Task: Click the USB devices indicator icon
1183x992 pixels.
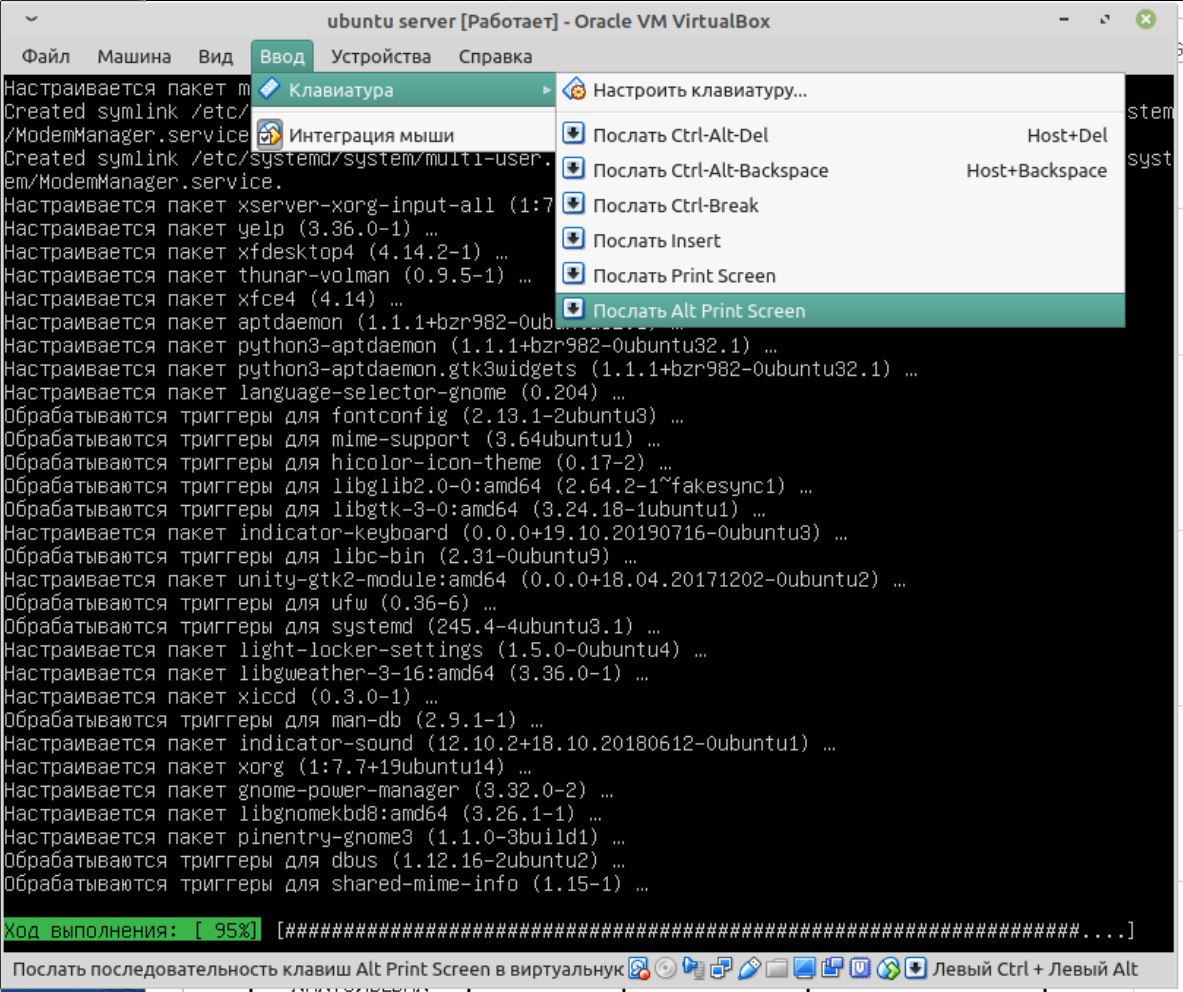Action: [748, 968]
